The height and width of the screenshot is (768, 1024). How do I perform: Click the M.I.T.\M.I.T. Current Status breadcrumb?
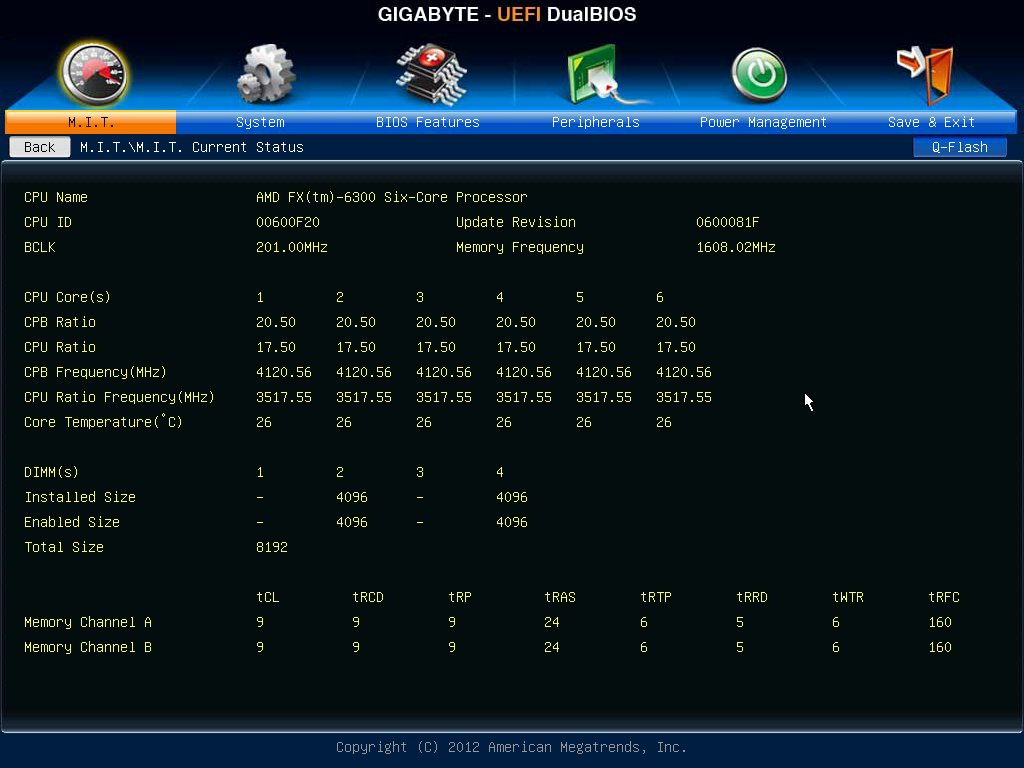pyautogui.click(x=191, y=147)
